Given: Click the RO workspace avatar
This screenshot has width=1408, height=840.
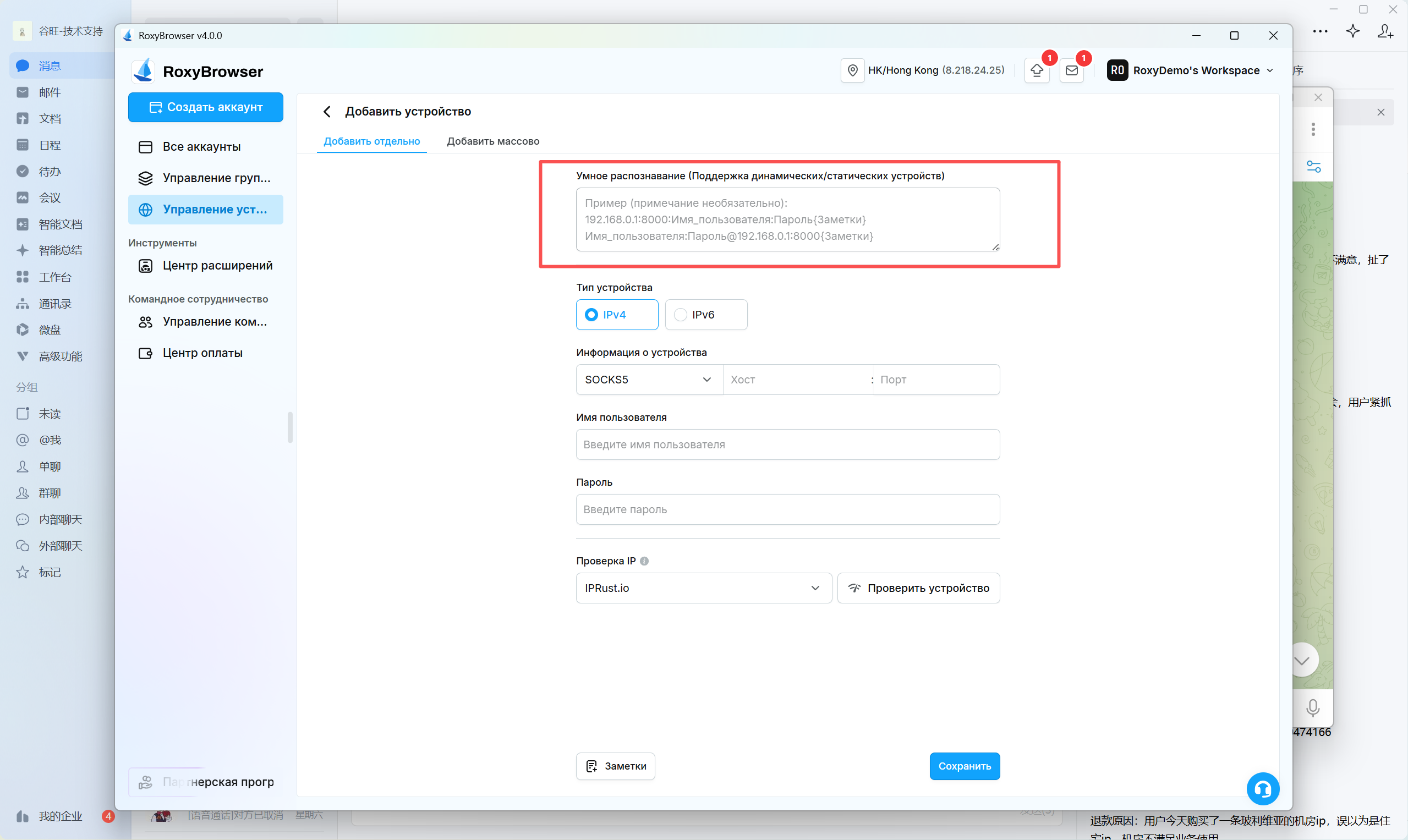Looking at the screenshot, I should click(1117, 70).
